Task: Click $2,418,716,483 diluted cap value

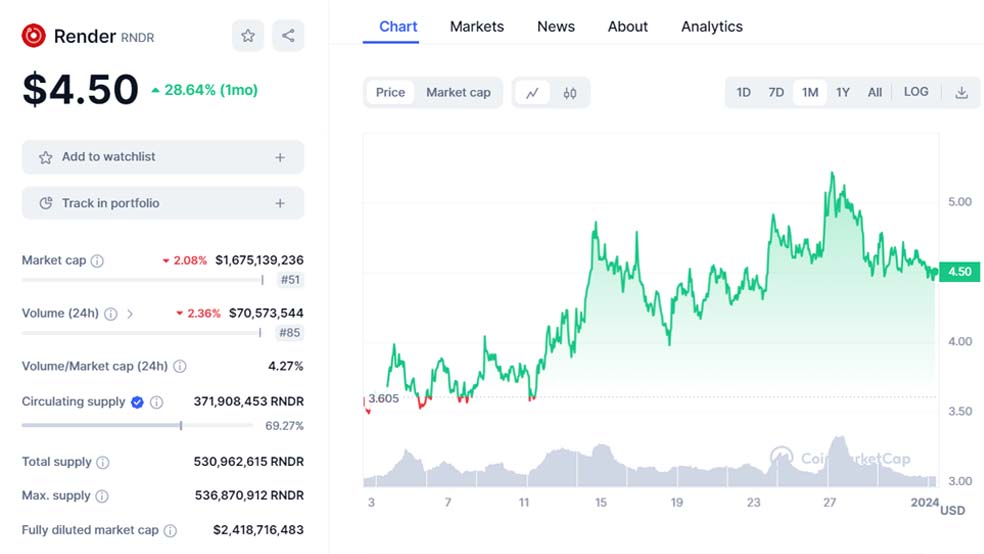Action: point(259,530)
